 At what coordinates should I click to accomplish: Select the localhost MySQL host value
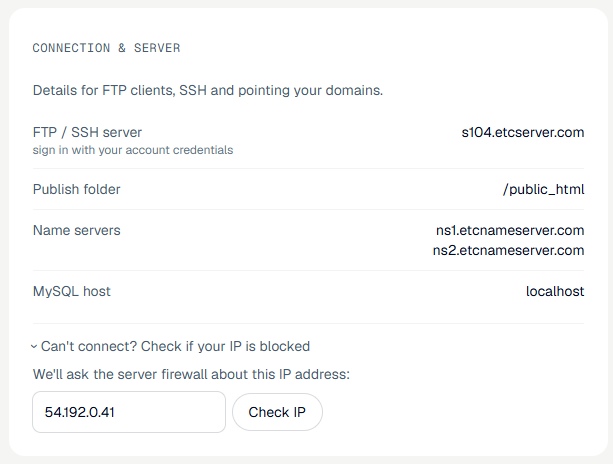pos(555,291)
